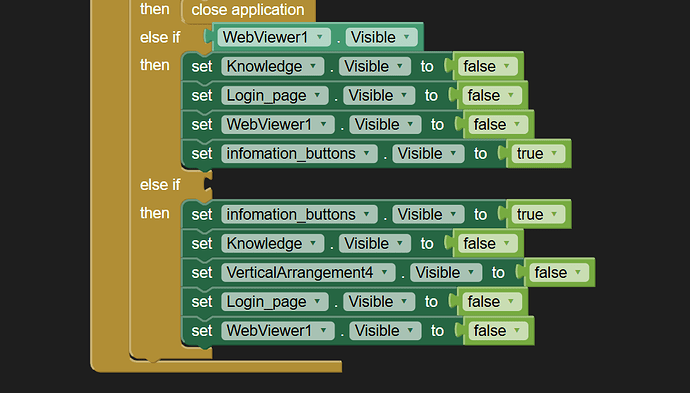
Task: Change true value on upper infomation_buttons row
Action: point(539,154)
